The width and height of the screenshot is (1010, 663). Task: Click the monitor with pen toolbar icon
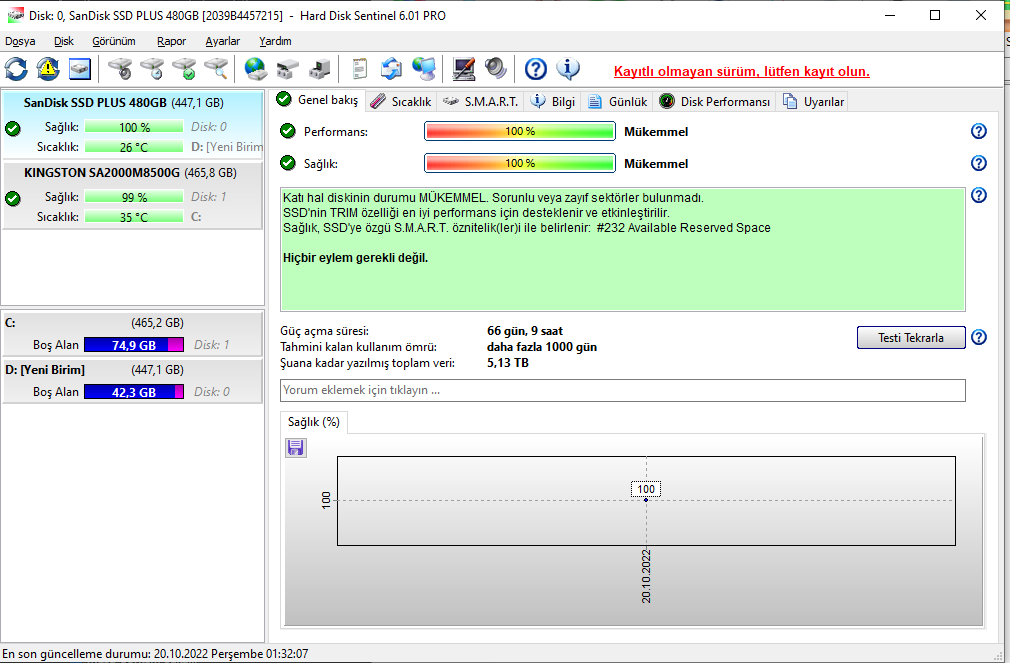coord(464,69)
